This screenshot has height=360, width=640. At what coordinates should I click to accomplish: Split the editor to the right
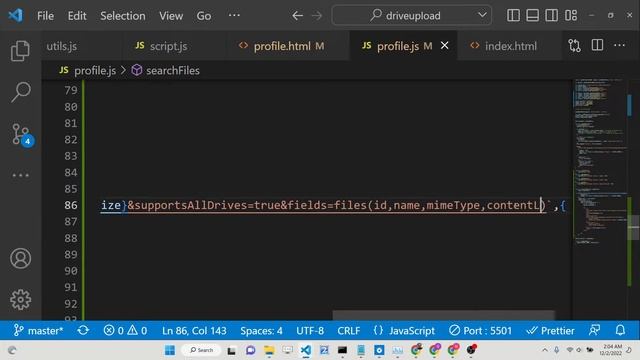point(597,45)
